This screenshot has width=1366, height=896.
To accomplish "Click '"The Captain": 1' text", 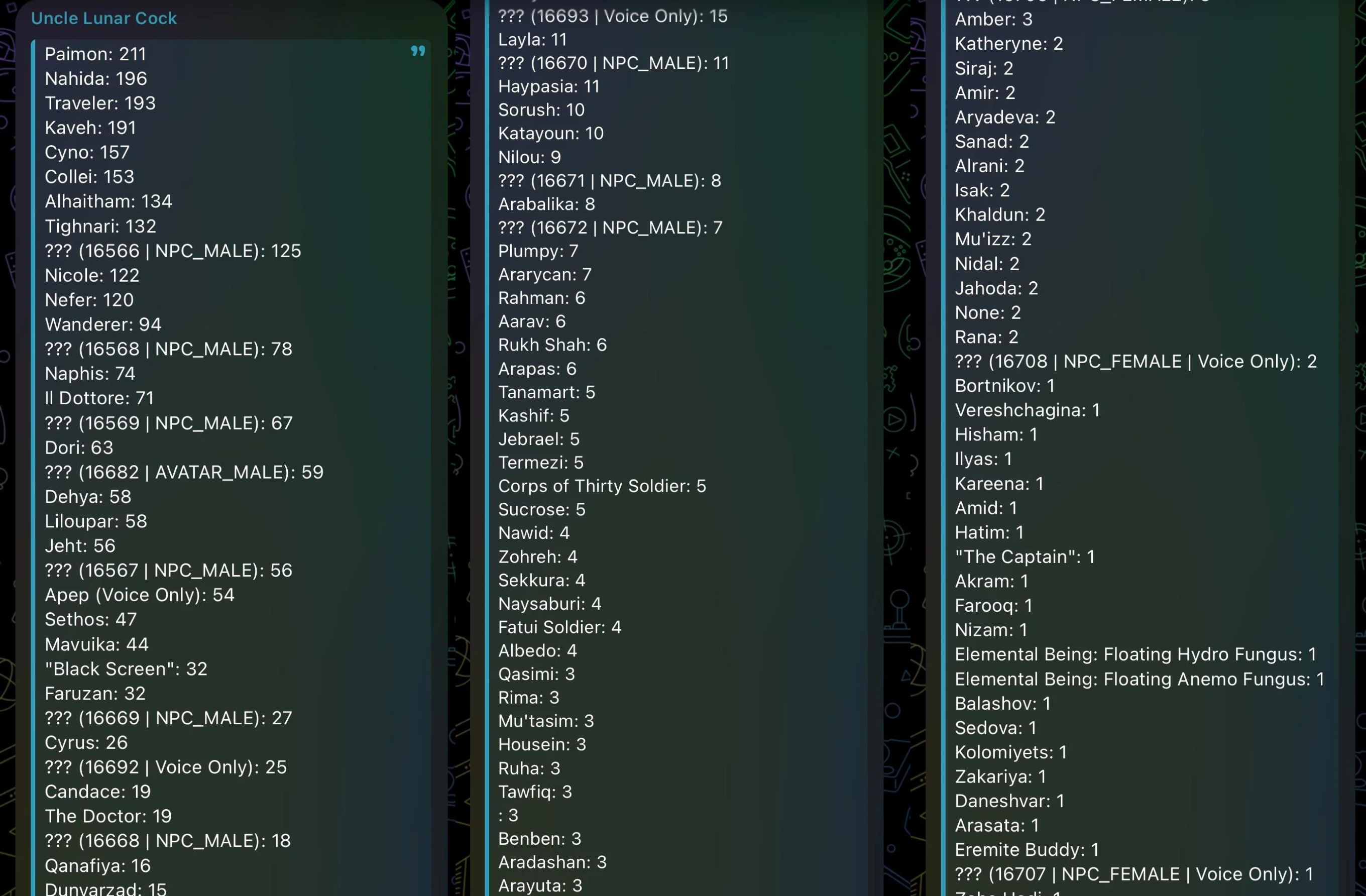I will click(1024, 557).
